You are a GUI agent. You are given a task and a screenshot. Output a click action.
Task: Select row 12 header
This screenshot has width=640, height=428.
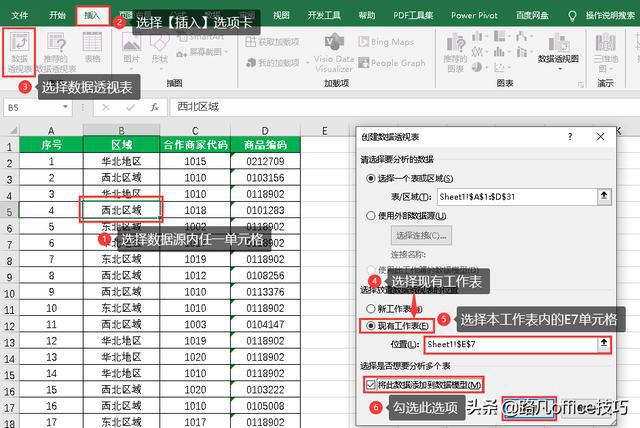click(x=9, y=326)
